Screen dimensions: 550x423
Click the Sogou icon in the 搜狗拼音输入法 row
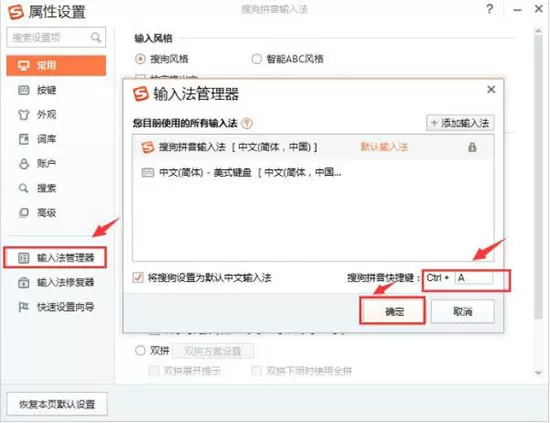click(x=148, y=147)
